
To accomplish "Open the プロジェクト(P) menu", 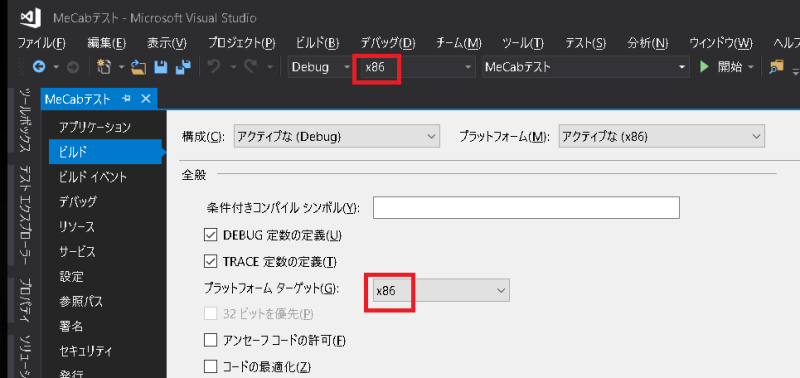I will [241, 43].
